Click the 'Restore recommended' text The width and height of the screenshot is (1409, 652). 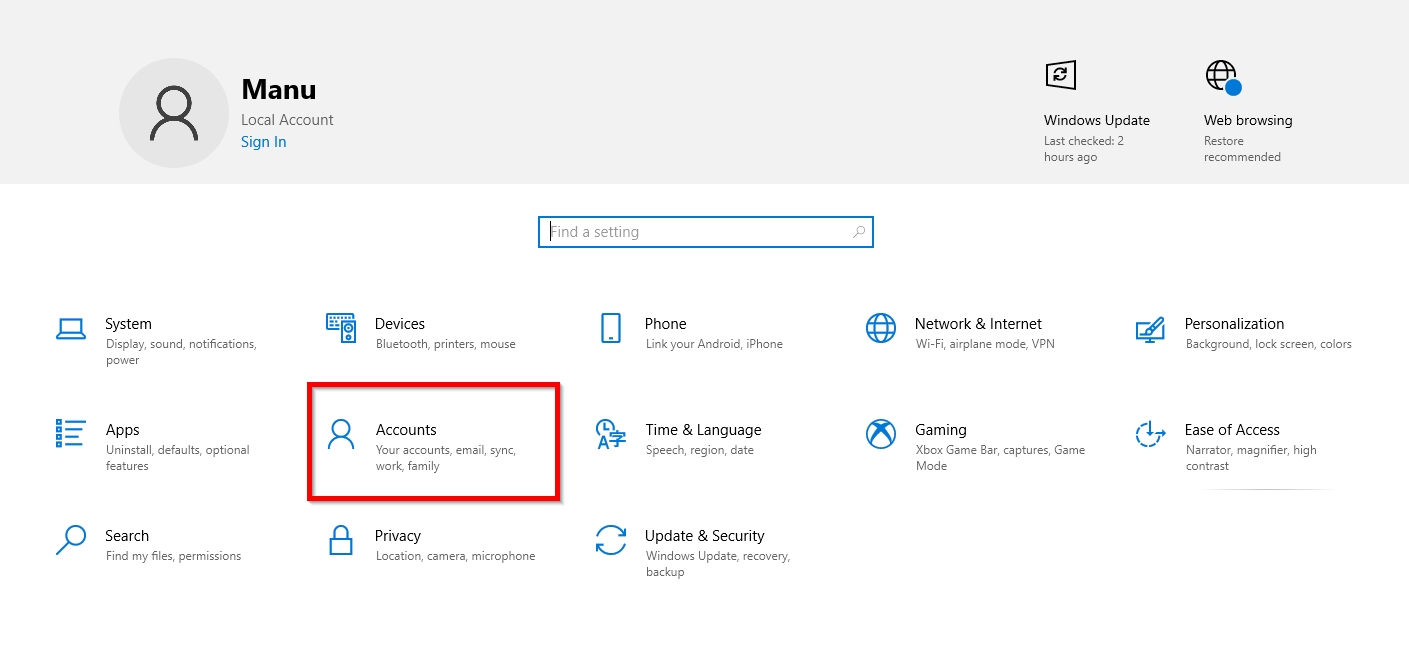(x=1242, y=149)
